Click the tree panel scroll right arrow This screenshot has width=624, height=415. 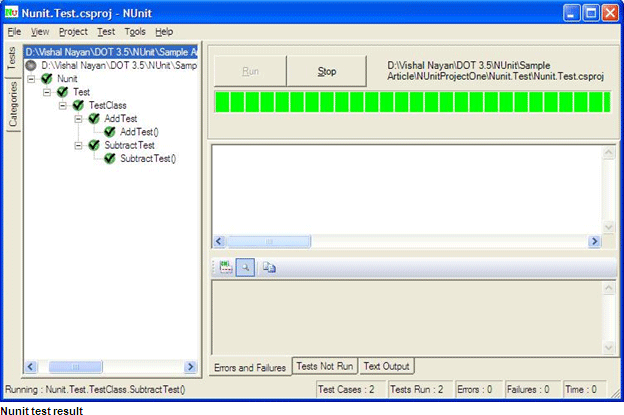(191, 367)
